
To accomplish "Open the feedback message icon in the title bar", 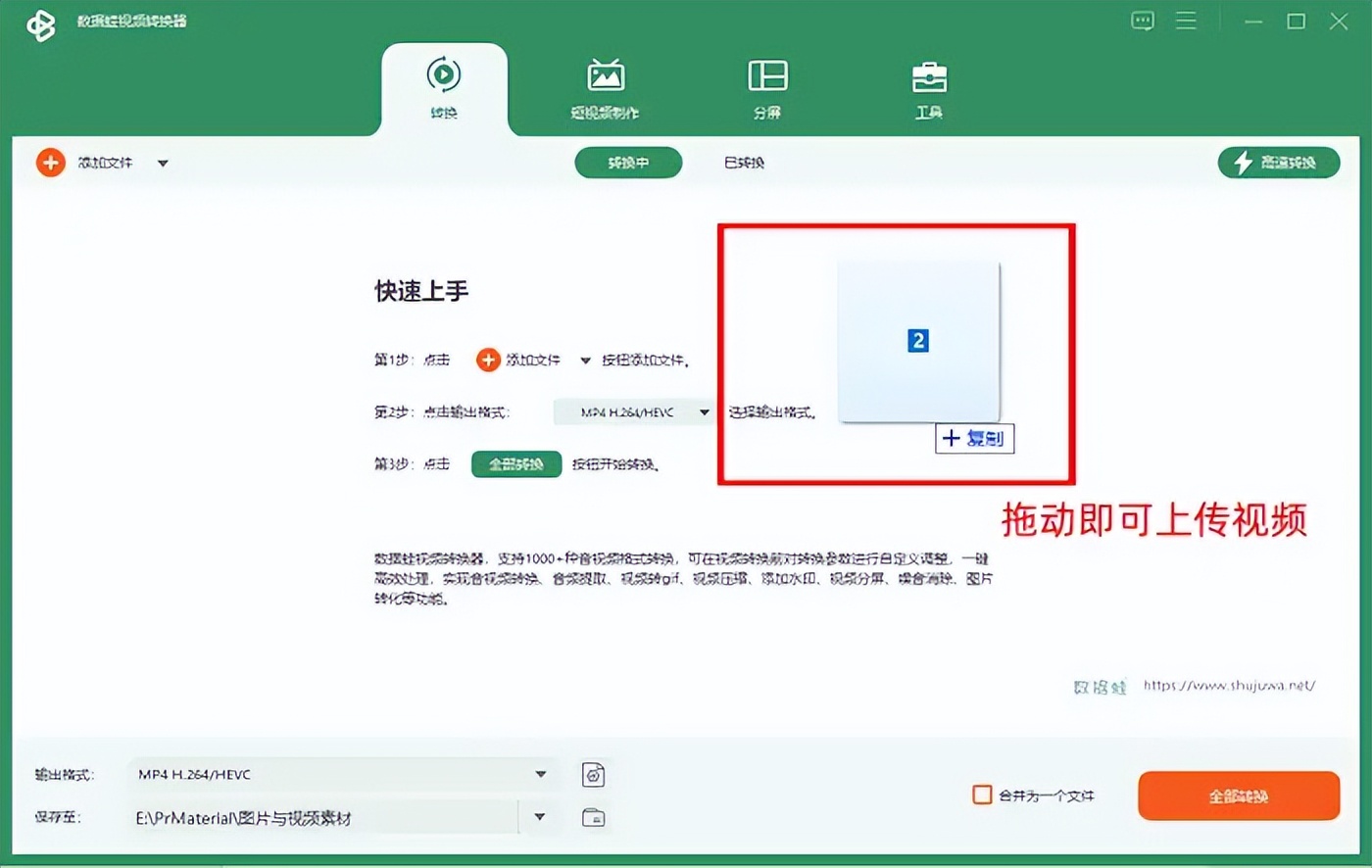I will point(1143,21).
